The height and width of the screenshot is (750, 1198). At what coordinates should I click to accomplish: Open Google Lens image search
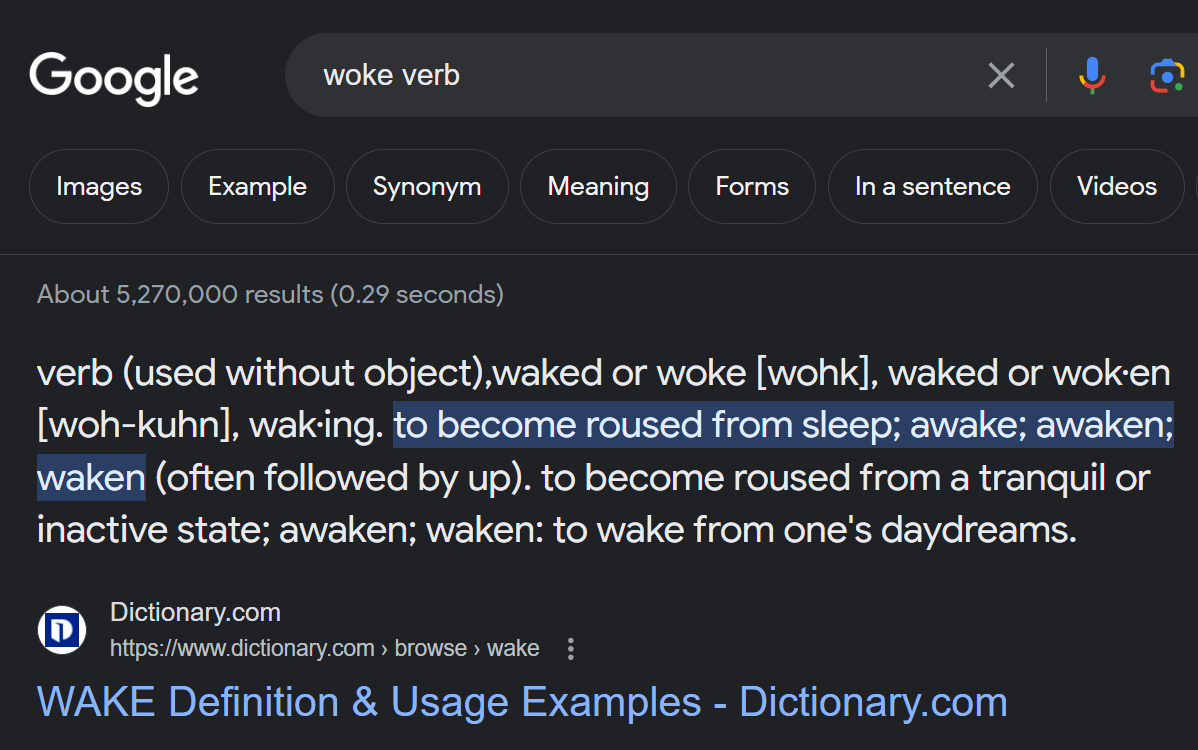click(1166, 75)
